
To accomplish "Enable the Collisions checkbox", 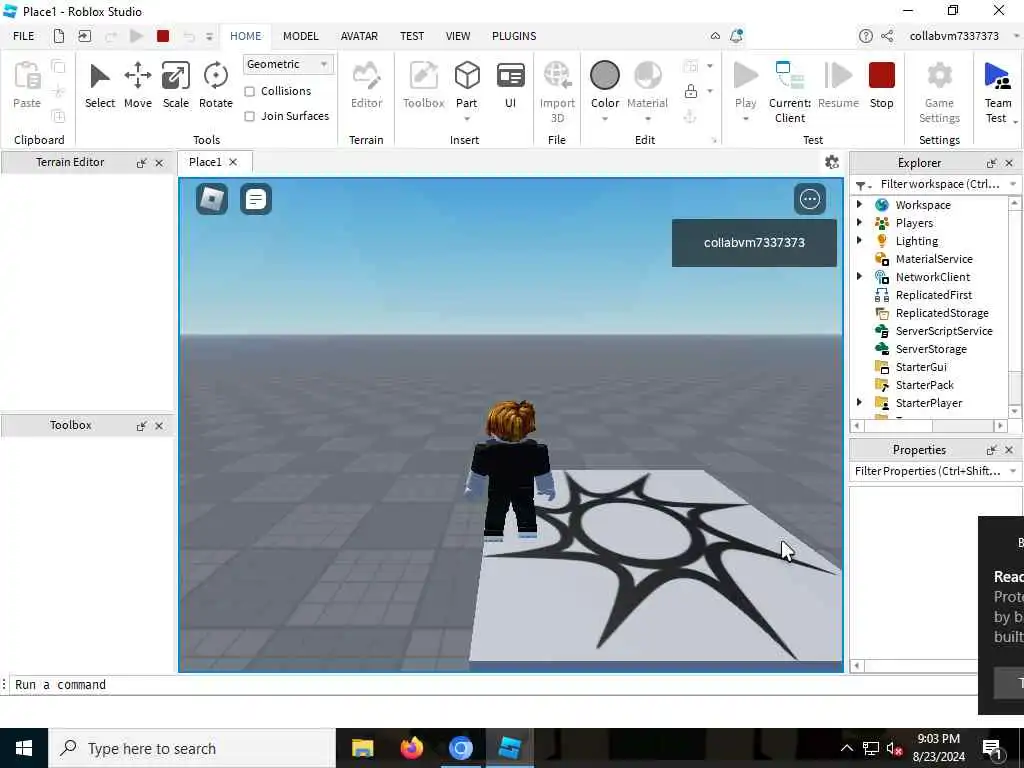I will tap(249, 91).
